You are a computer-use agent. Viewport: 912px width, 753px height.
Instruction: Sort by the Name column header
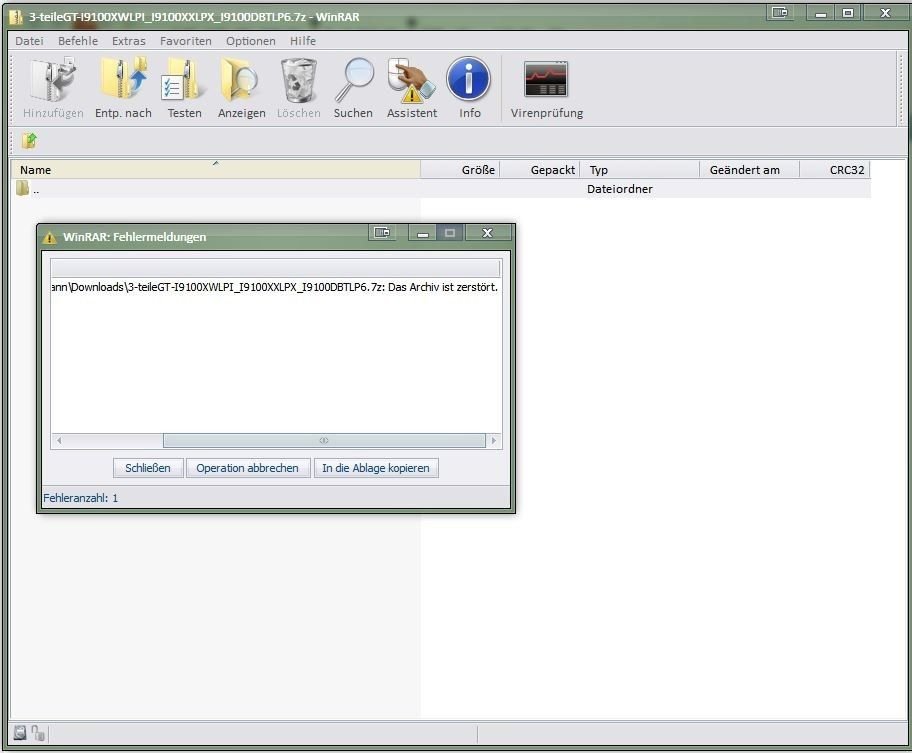[x=216, y=170]
